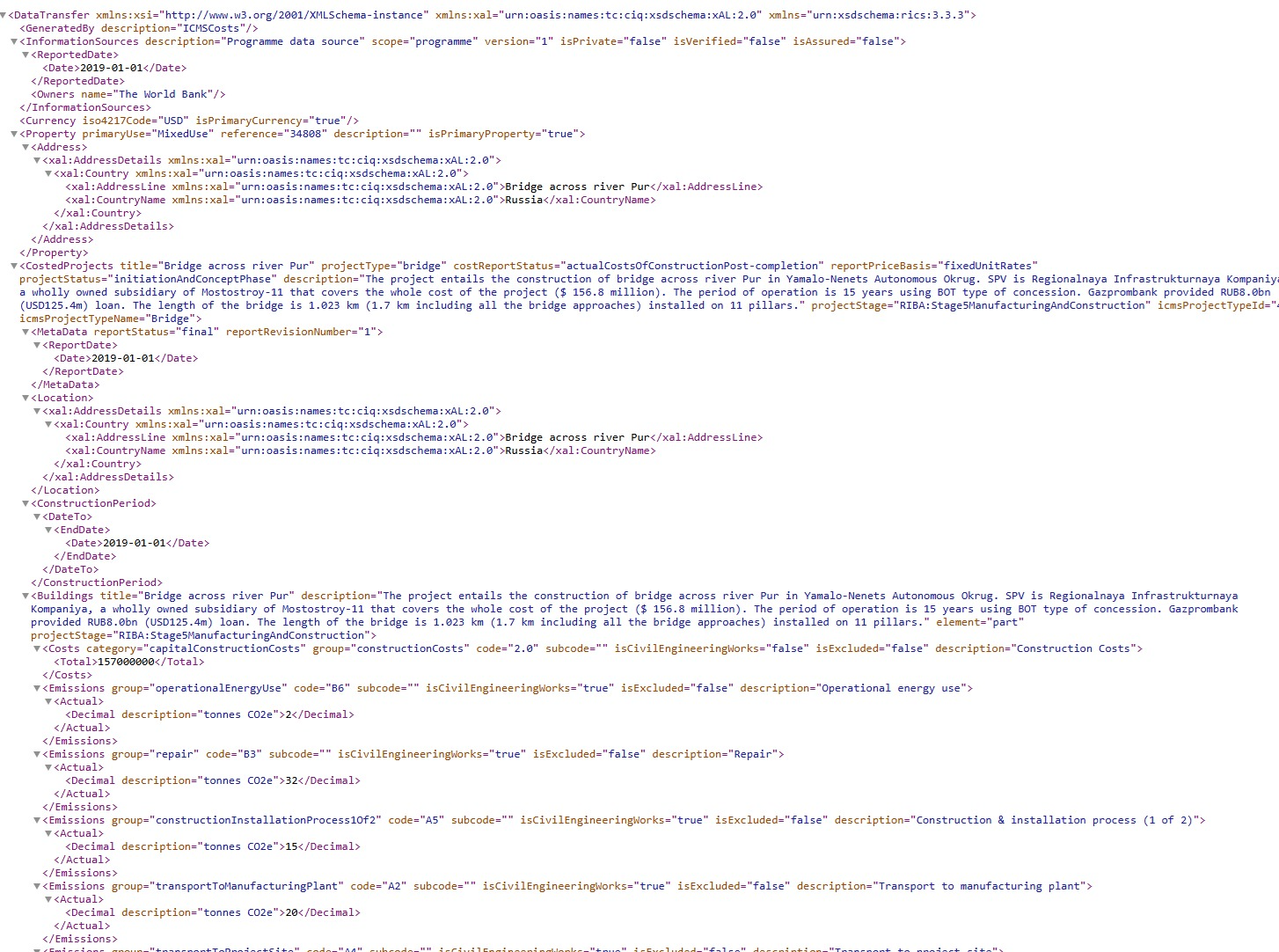Select the Total 157000000 line
This screenshot has height=952, width=1279.
click(128, 662)
